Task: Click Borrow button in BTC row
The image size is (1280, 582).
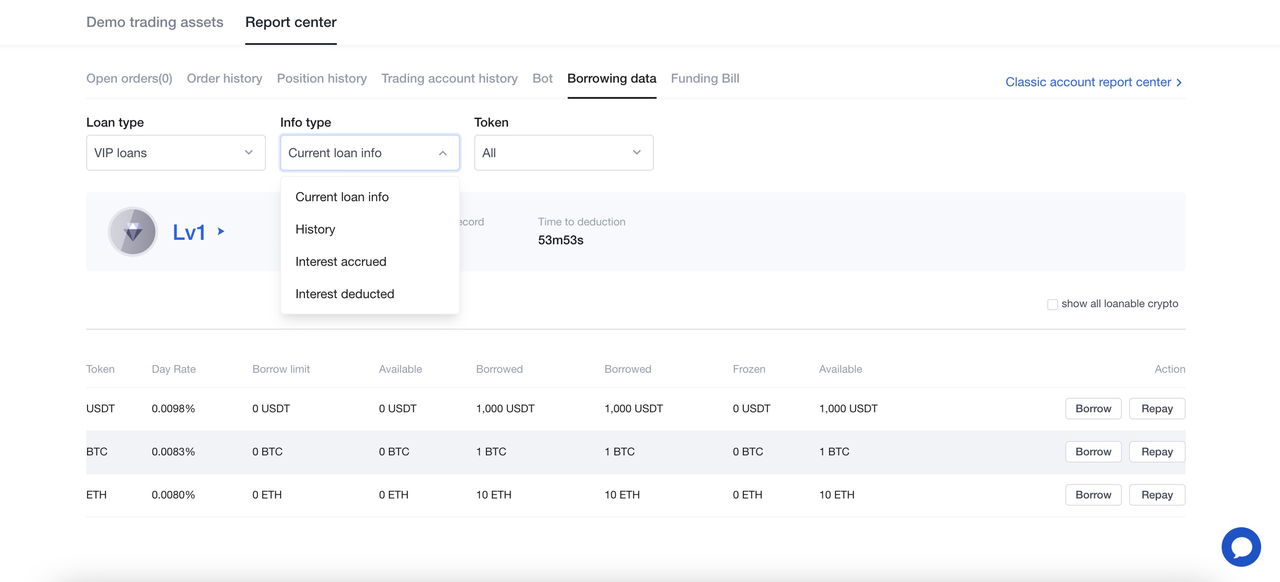Action: click(x=1093, y=452)
